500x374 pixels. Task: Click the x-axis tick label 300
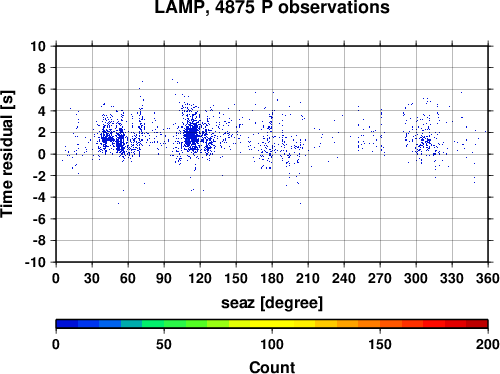pyautogui.click(x=416, y=278)
